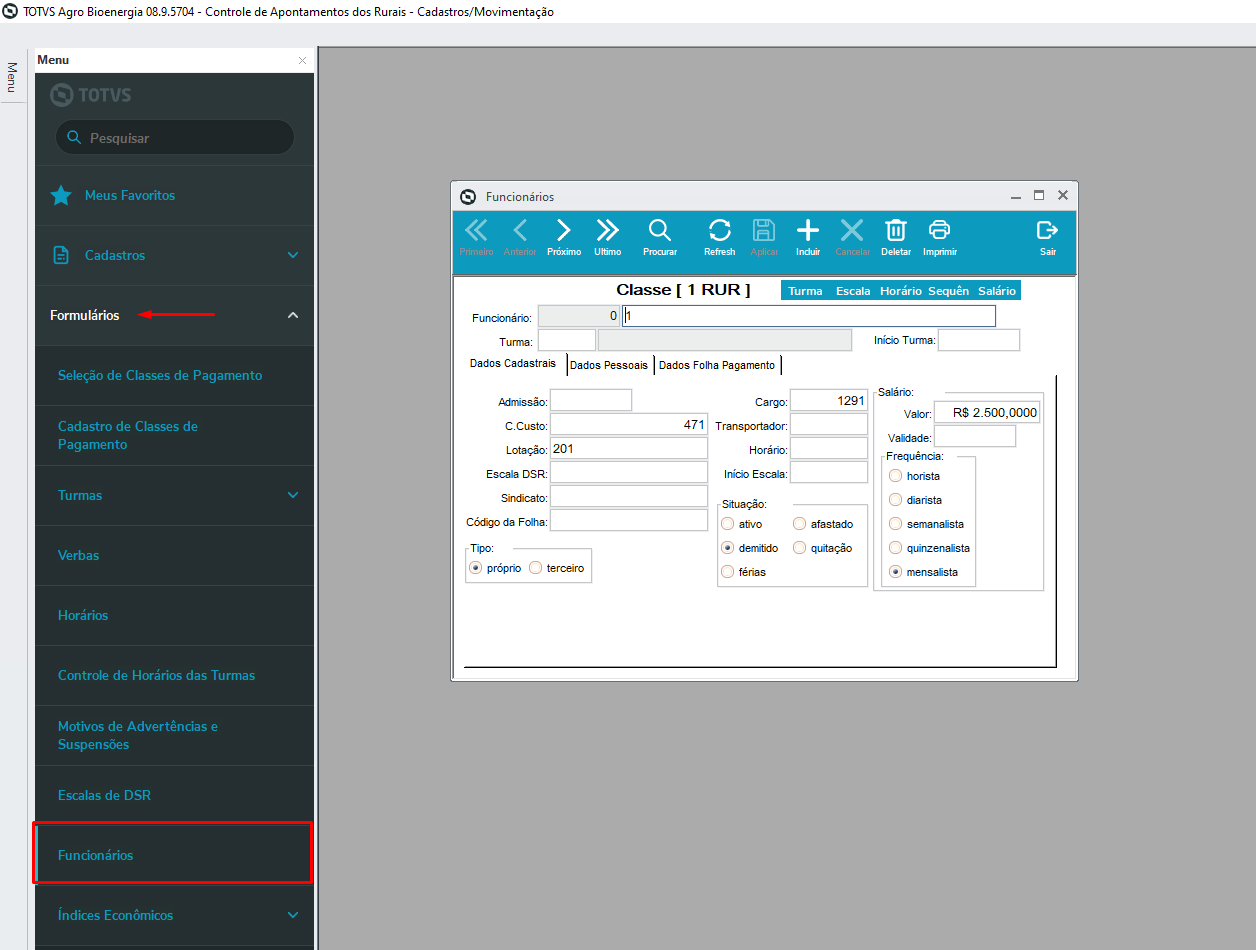Switch to the Dados Cadastrais tab
This screenshot has height=950, width=1256.
pyautogui.click(x=513, y=364)
